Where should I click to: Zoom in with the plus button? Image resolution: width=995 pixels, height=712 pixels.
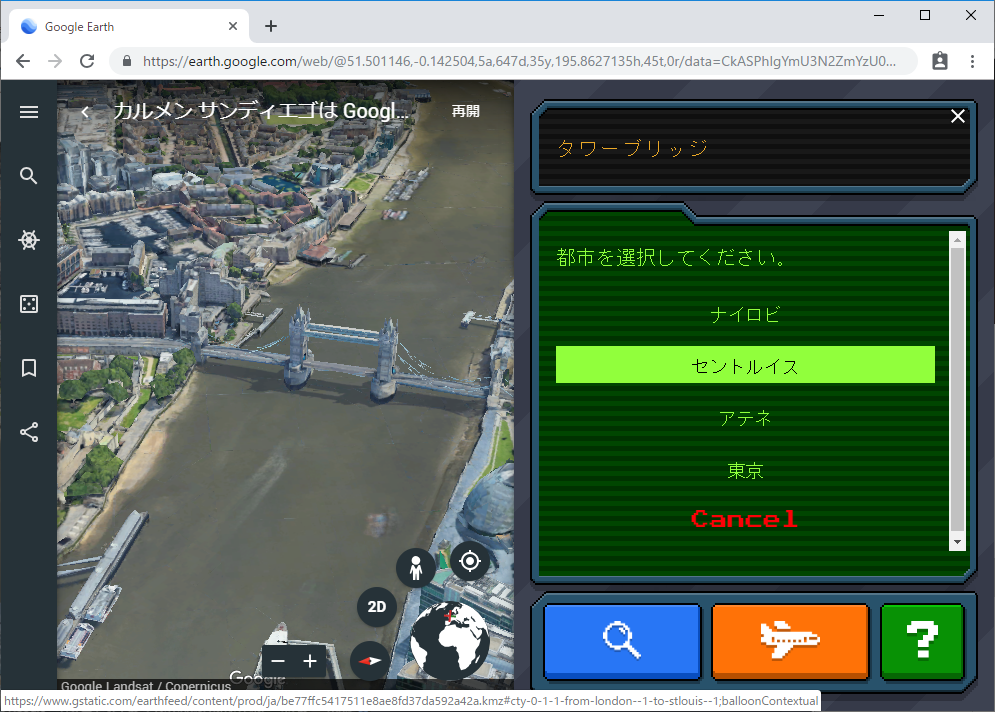click(x=310, y=661)
